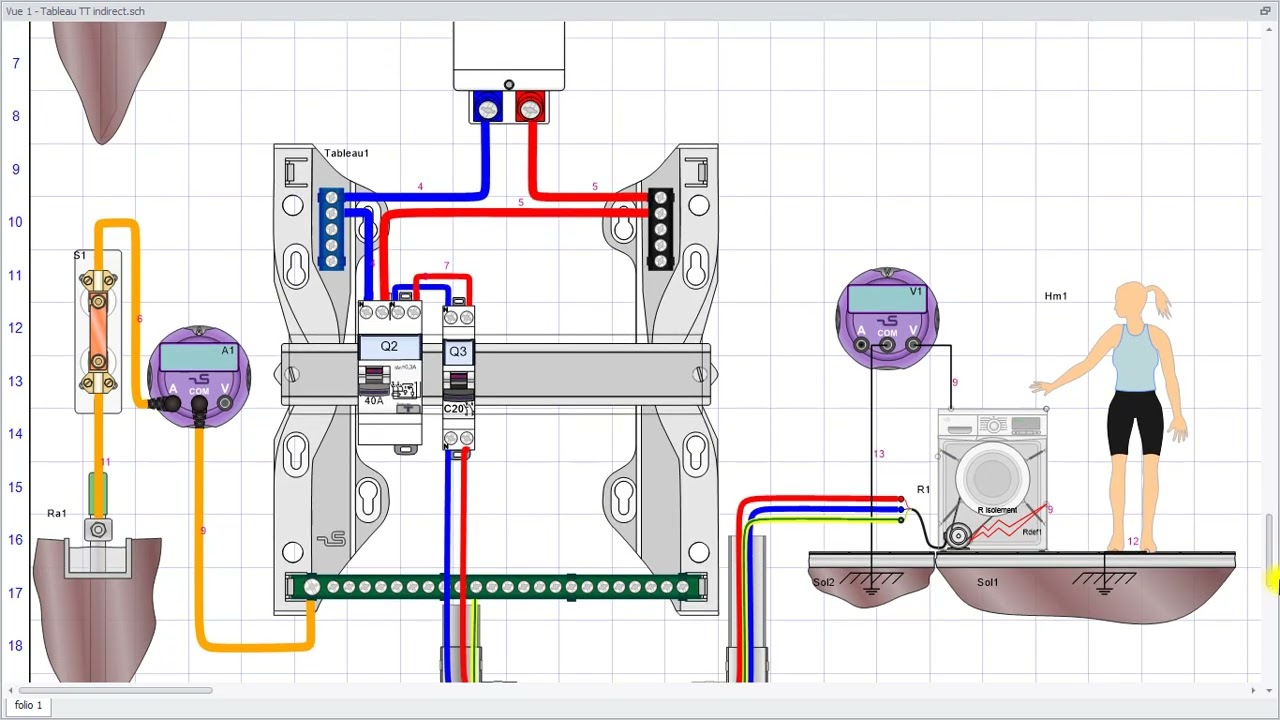Click the horizontal scrollbar thumb
1280x720 pixels.
[x=114, y=690]
